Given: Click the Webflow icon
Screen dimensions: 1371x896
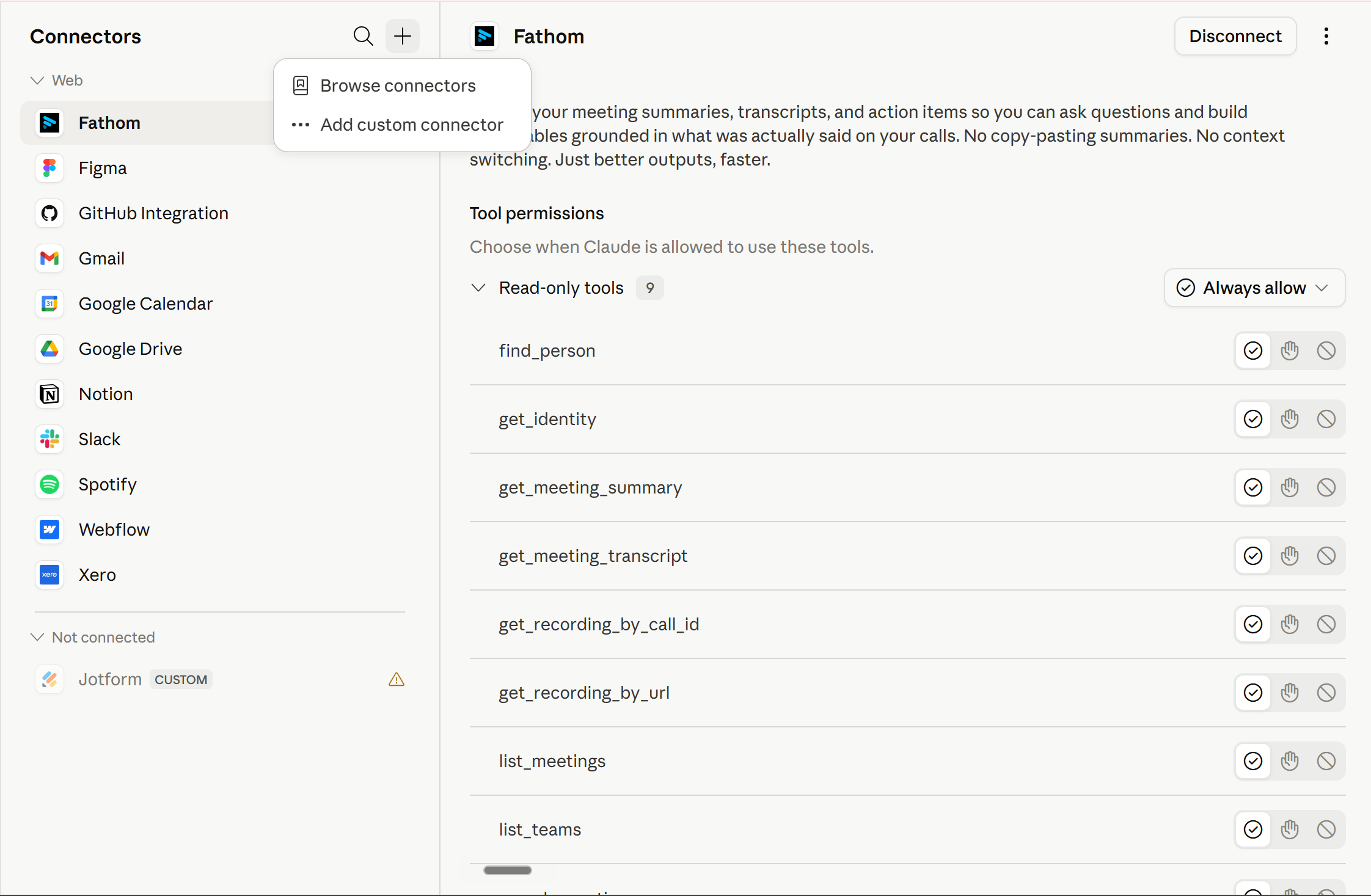Looking at the screenshot, I should click(x=49, y=530).
